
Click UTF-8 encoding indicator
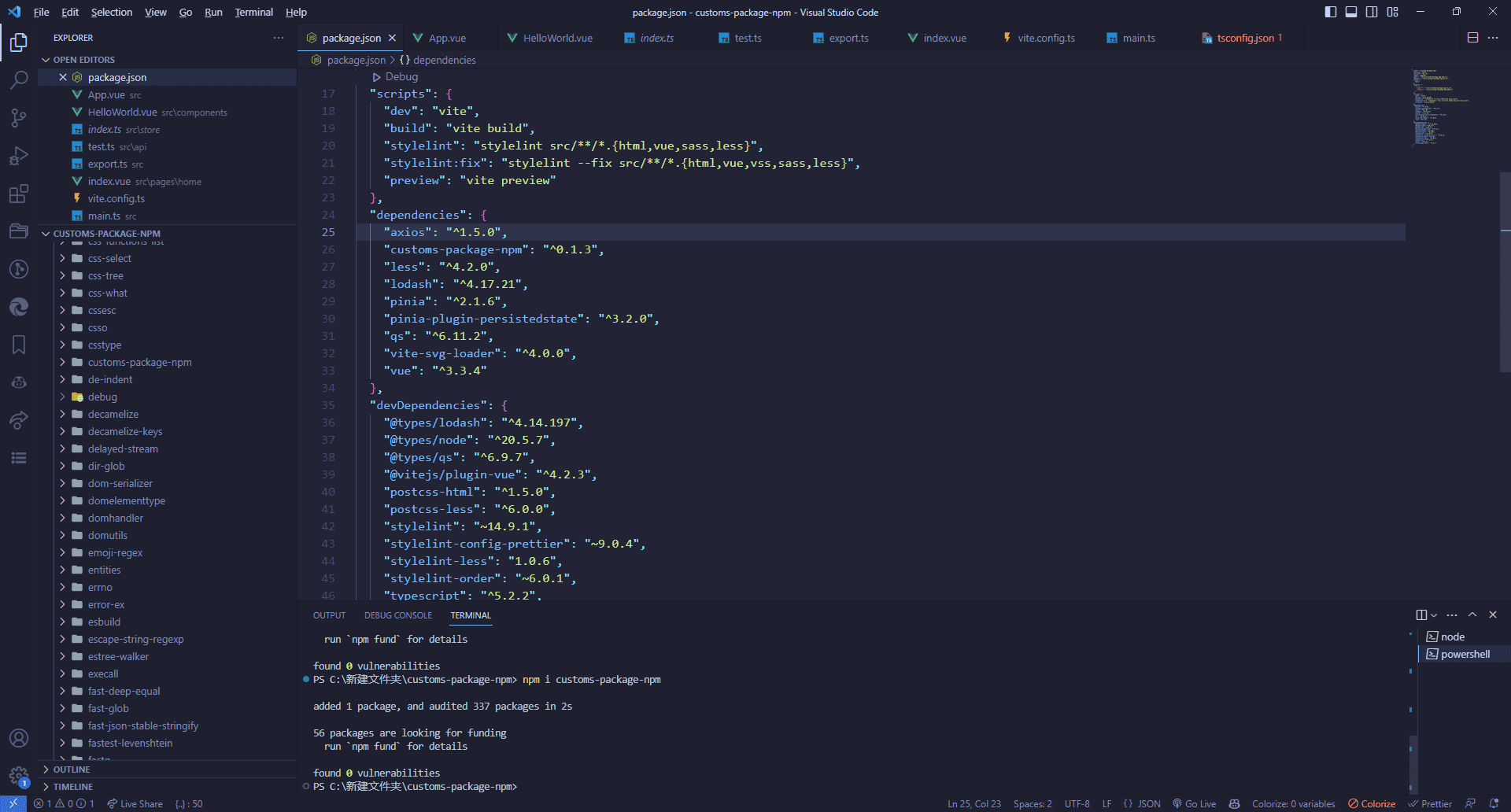tap(1077, 803)
